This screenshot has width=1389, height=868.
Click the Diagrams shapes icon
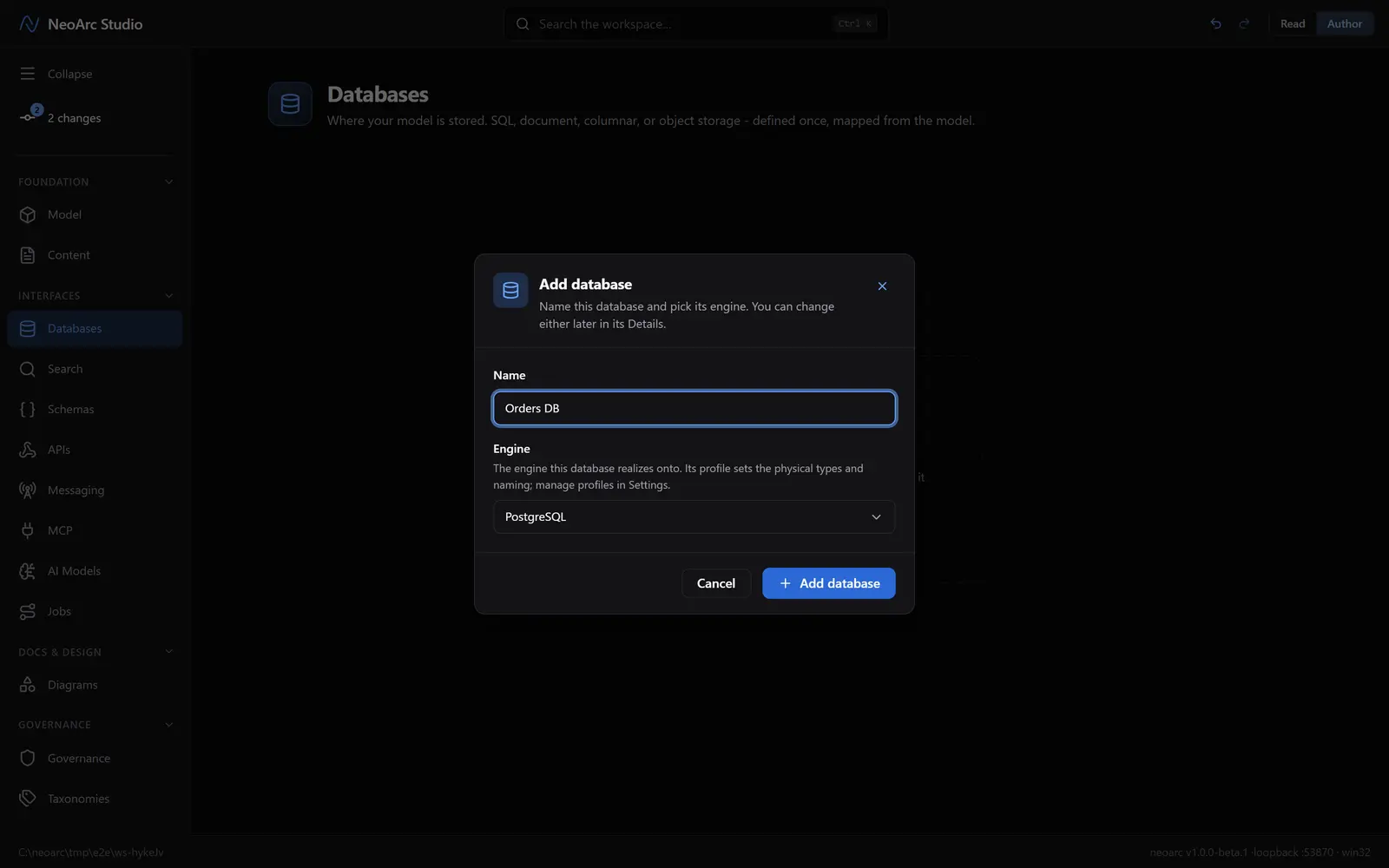pos(28,685)
